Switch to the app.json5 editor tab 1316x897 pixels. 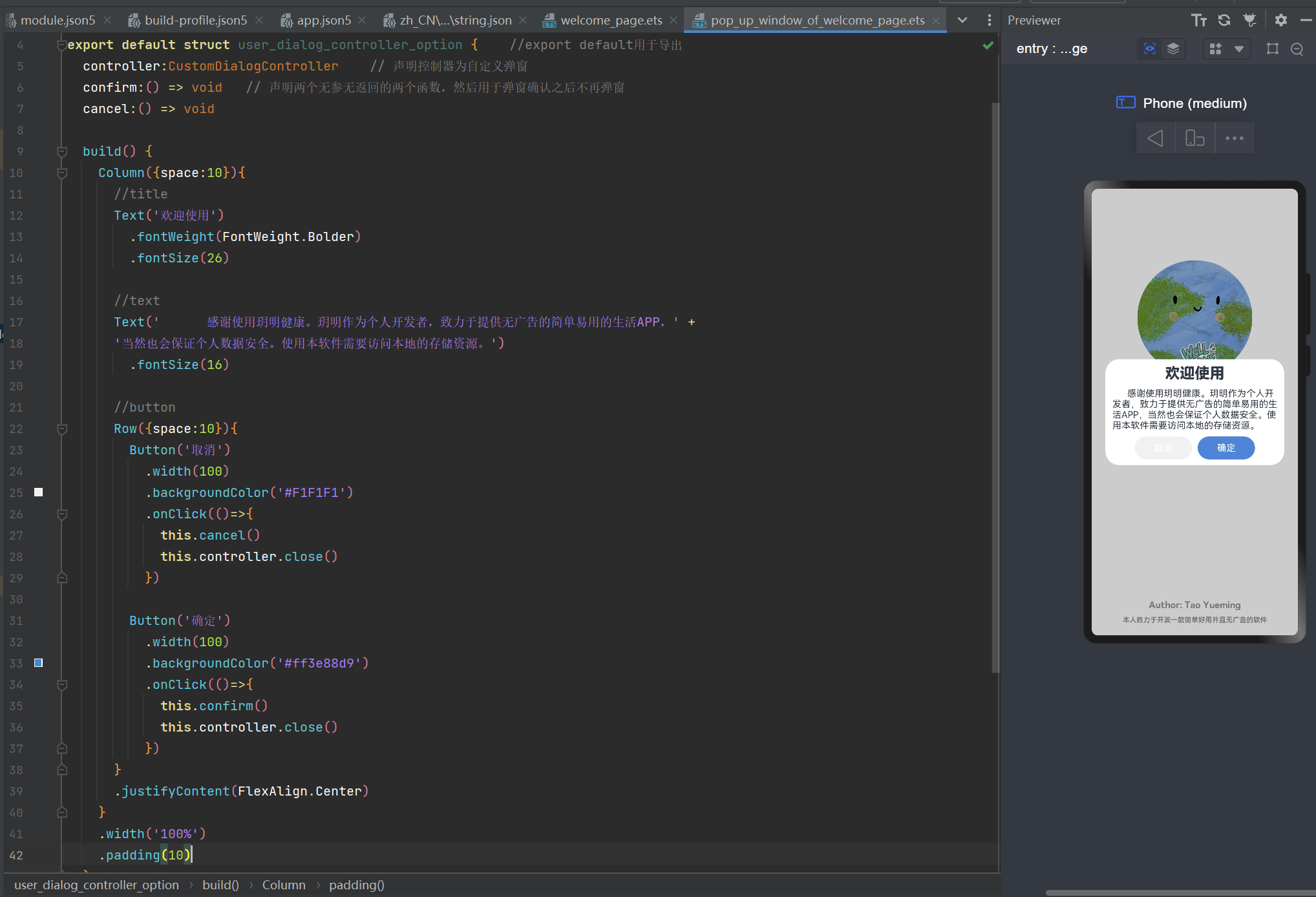[323, 21]
